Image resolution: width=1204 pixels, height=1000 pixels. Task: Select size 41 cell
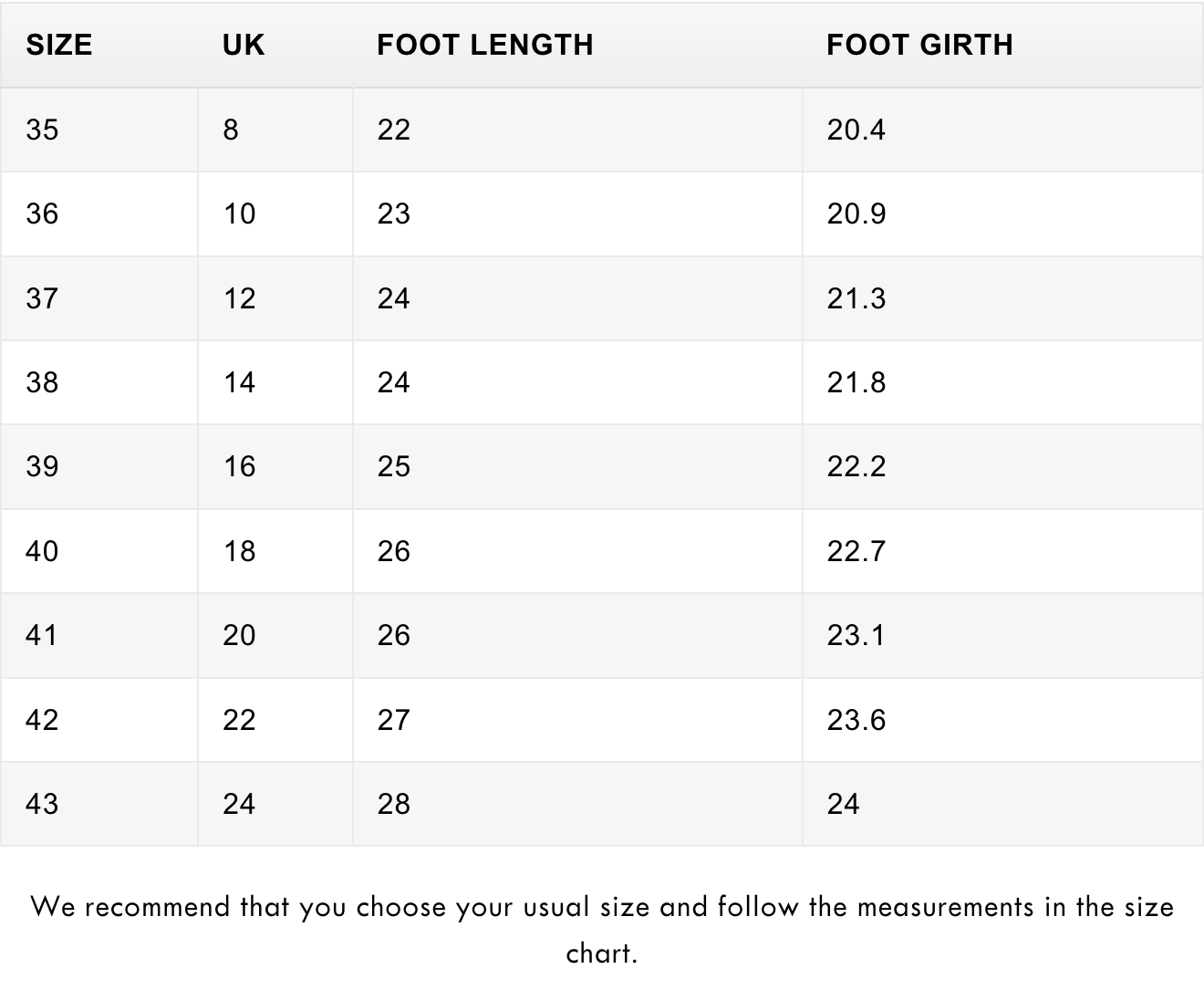99,635
